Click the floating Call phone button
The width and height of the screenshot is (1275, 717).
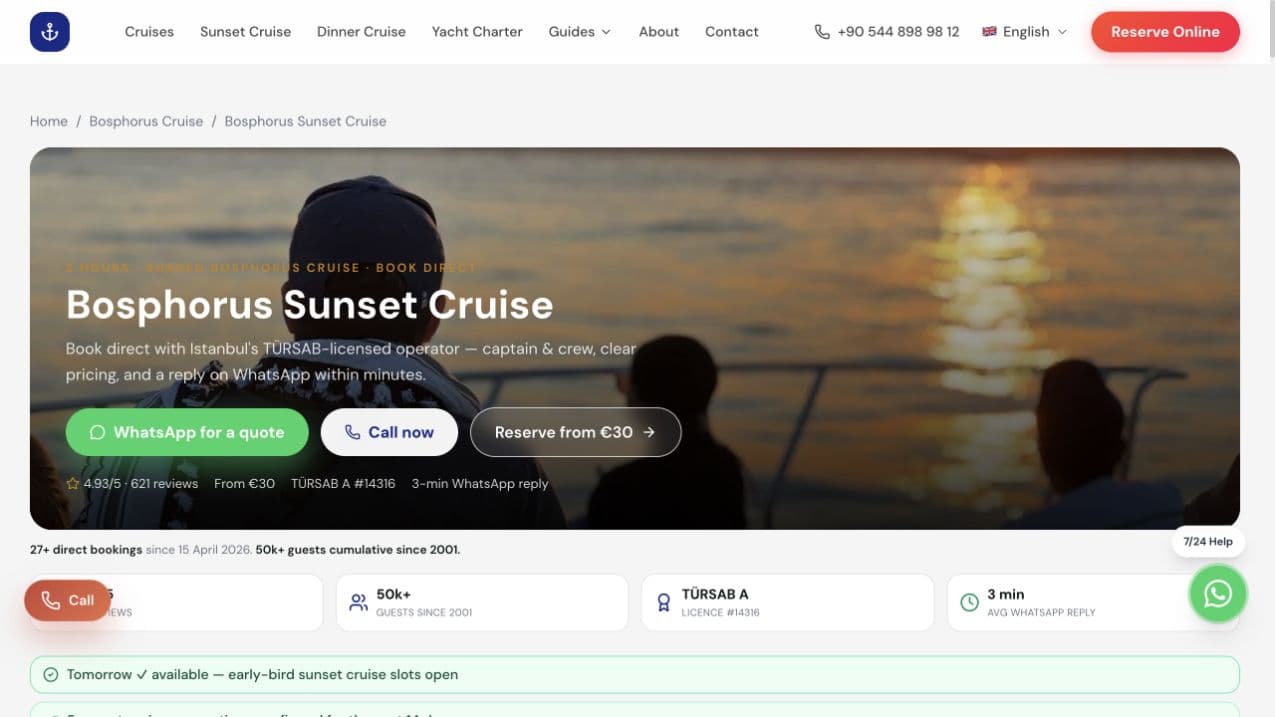pyautogui.click(x=67, y=600)
